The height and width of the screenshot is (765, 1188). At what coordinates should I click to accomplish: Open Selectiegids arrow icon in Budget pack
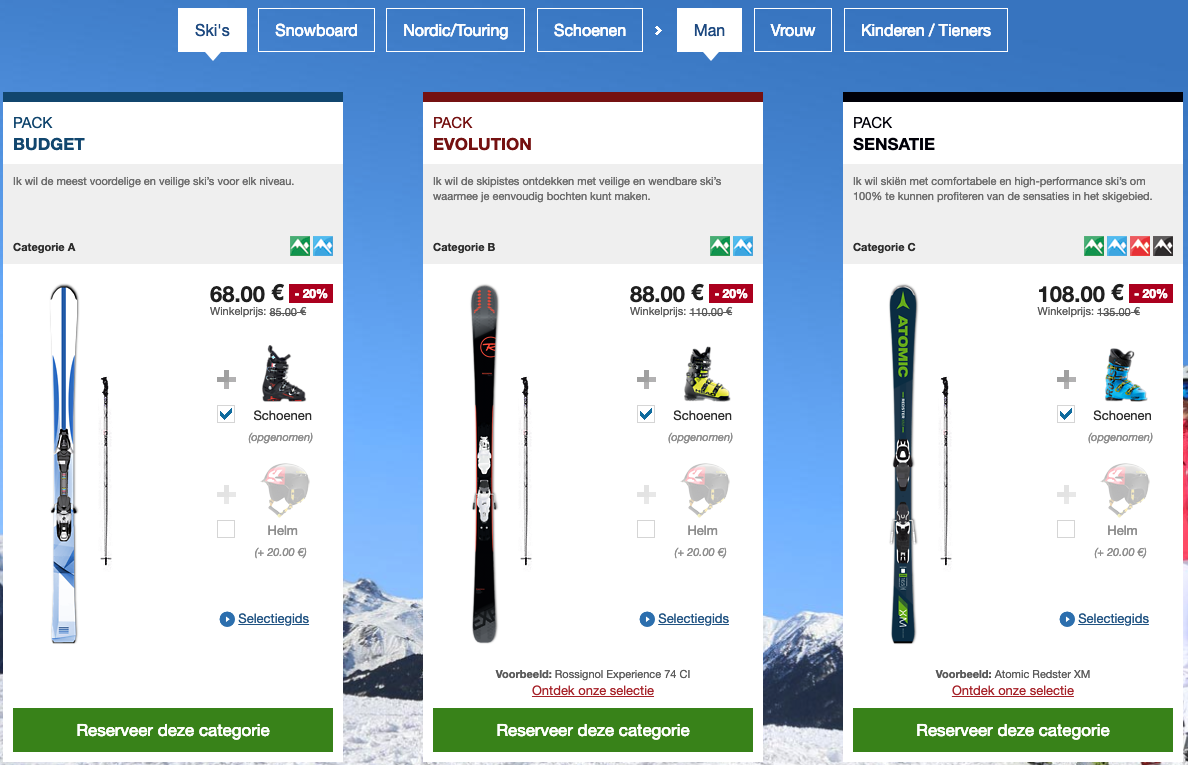point(227,619)
